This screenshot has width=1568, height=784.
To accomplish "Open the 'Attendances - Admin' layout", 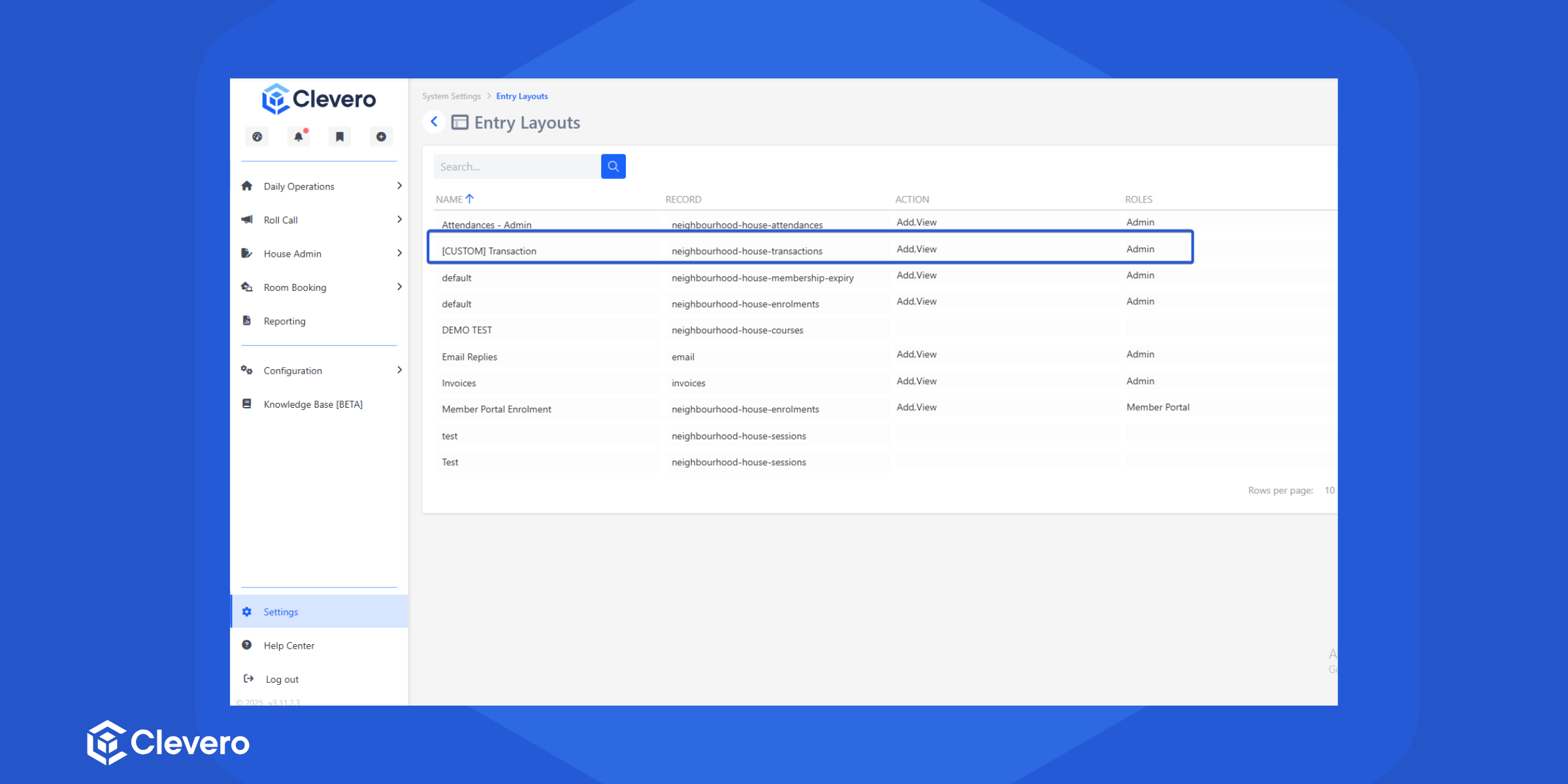I will tap(487, 225).
